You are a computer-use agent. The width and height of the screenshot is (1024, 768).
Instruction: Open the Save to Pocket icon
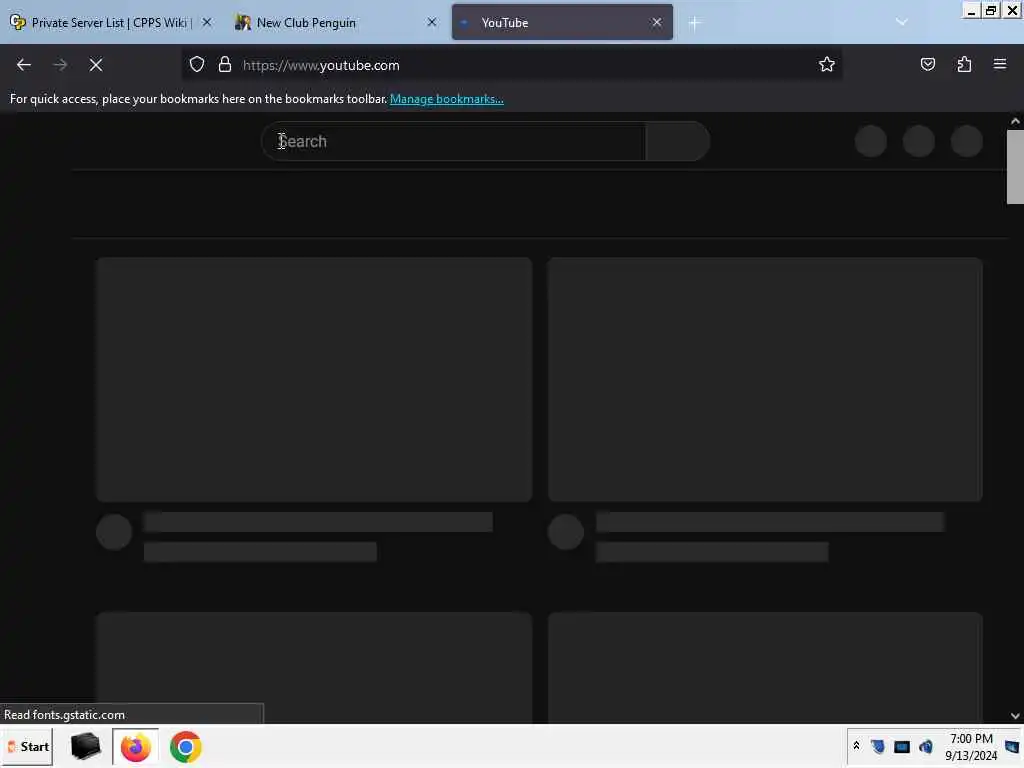927,65
